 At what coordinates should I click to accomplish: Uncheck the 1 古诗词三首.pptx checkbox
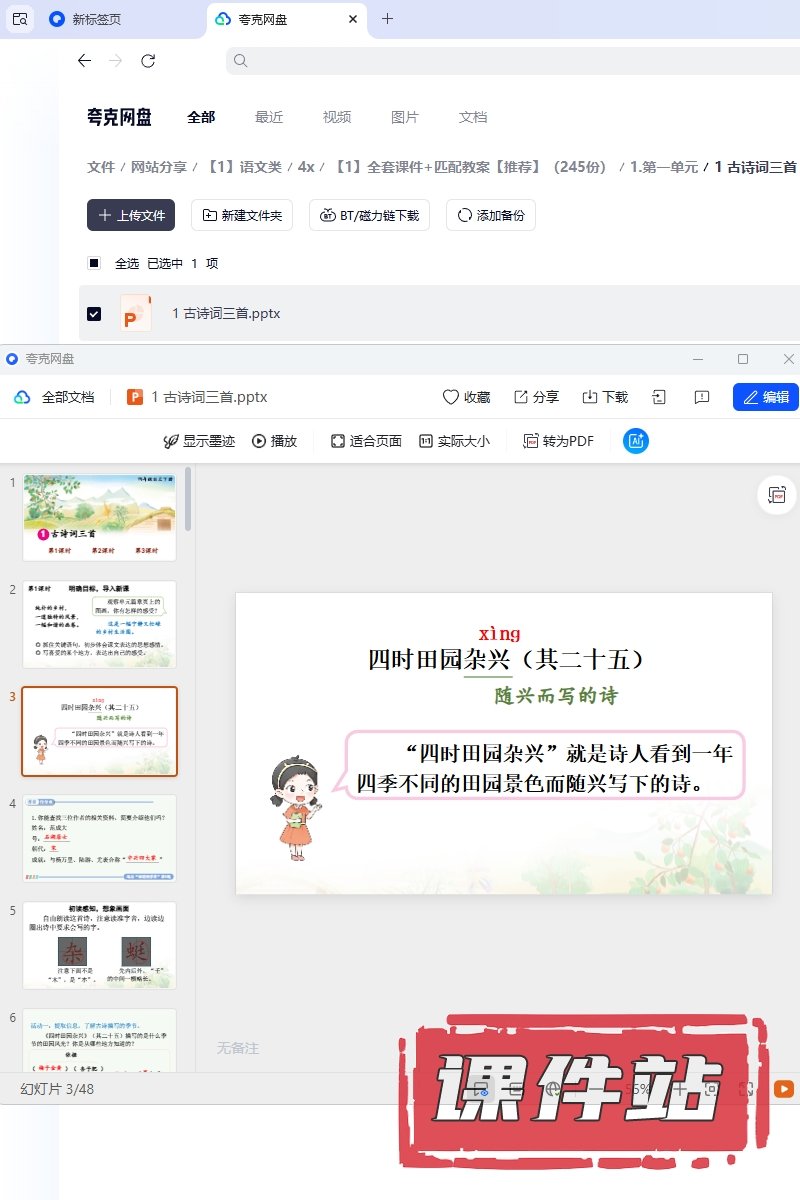pyautogui.click(x=94, y=313)
